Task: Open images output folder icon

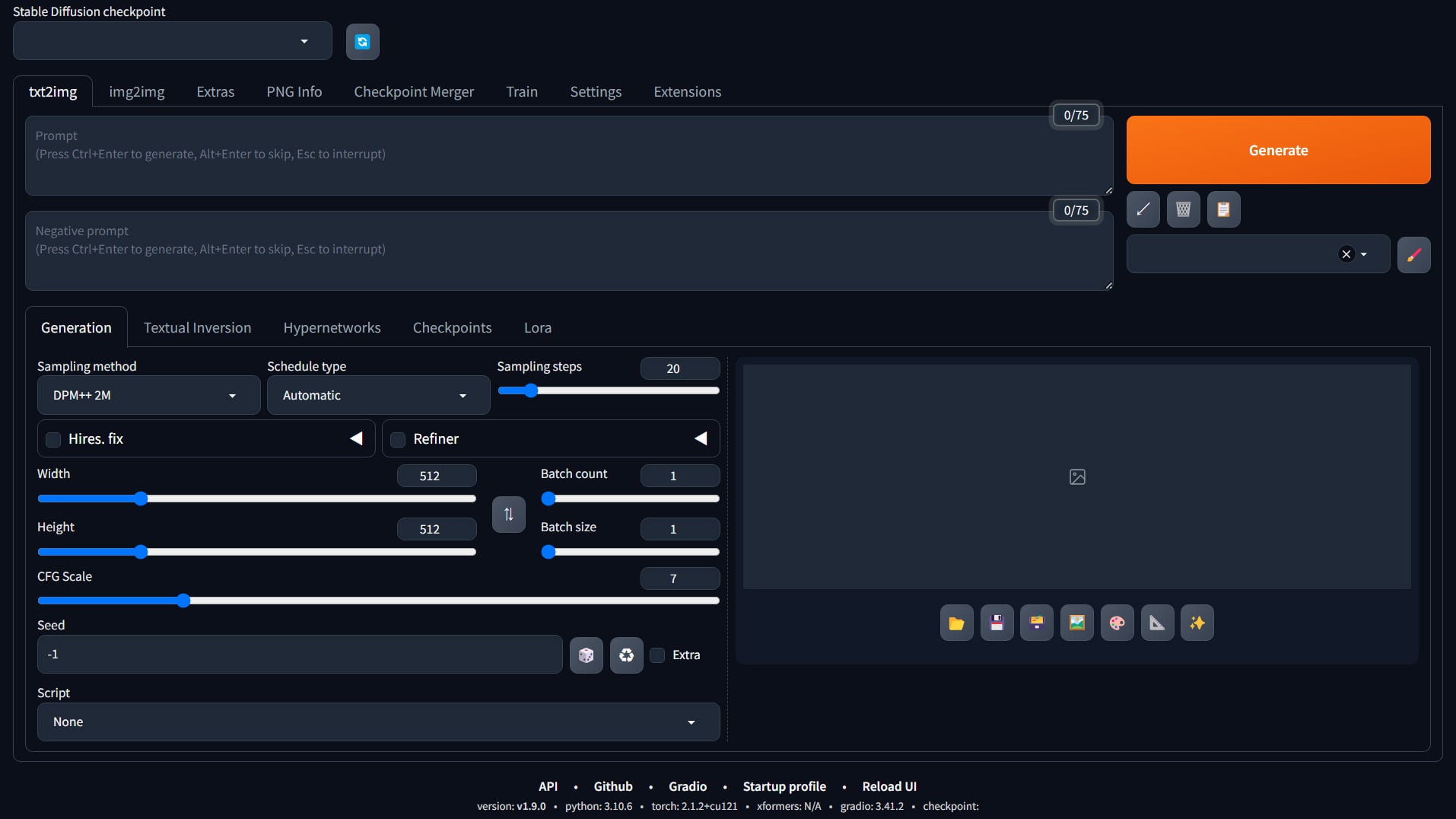Action: pos(956,623)
